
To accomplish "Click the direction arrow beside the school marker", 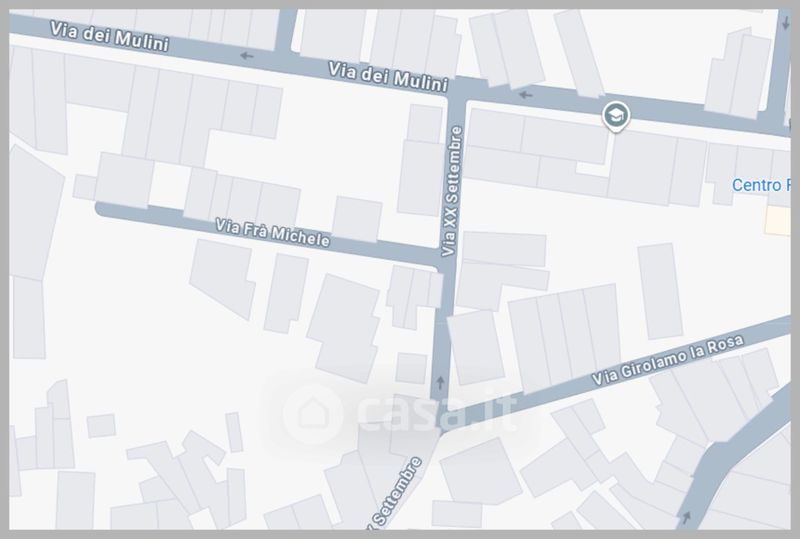I will pos(526,94).
